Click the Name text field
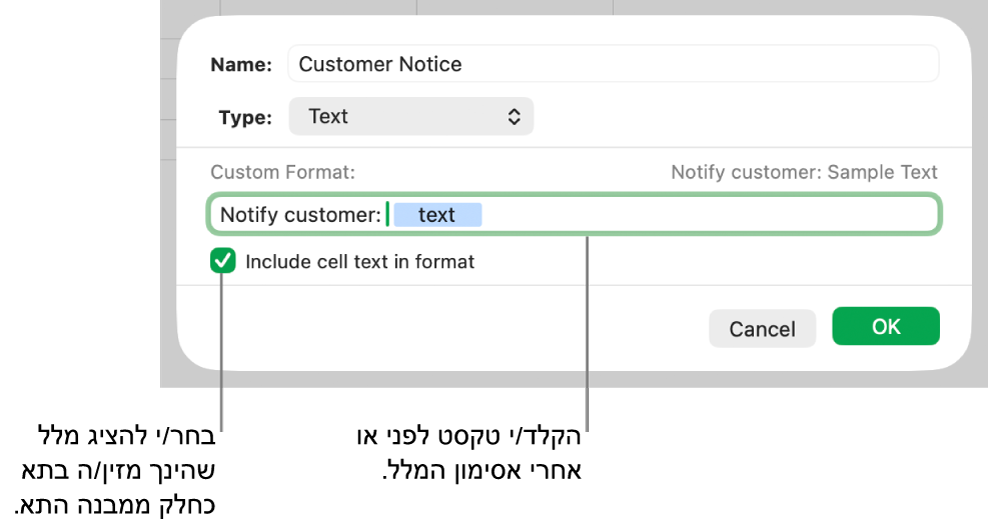Screen dimensions: 988x523 [x=612, y=64]
